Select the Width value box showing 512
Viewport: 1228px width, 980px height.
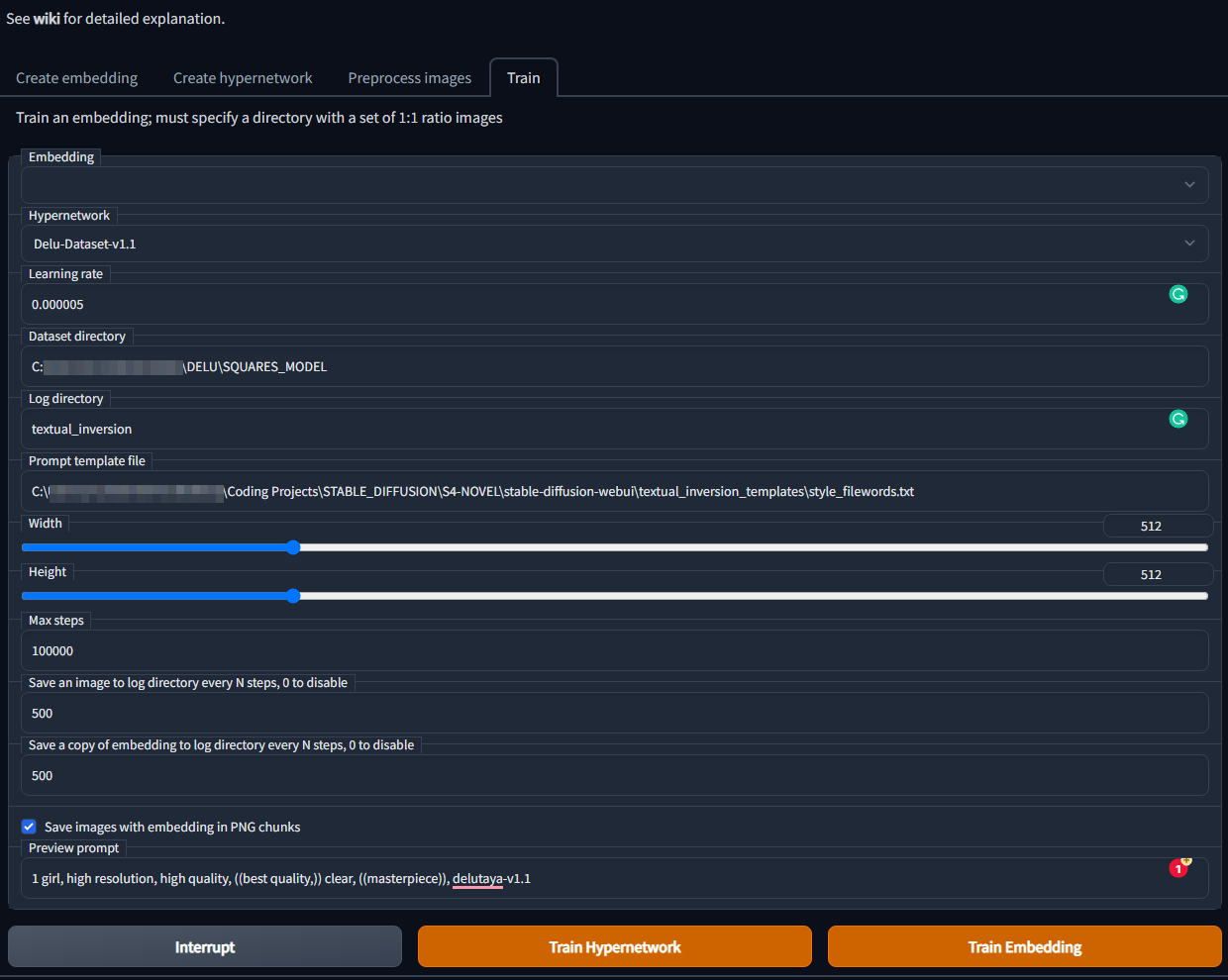coord(1158,525)
